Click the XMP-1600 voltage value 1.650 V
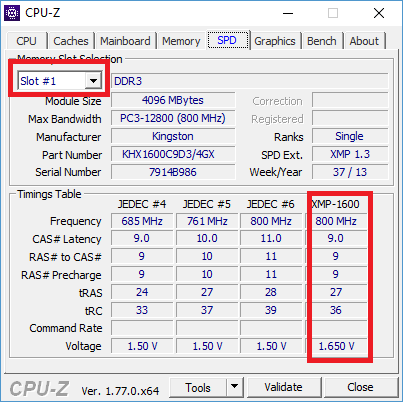Screen dimensions: 403x402 tap(337, 346)
